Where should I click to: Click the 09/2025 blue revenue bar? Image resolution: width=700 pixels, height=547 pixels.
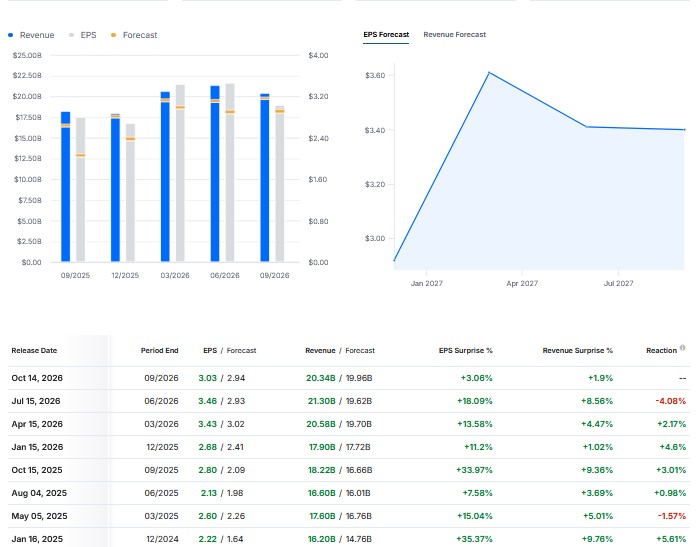(x=66, y=187)
